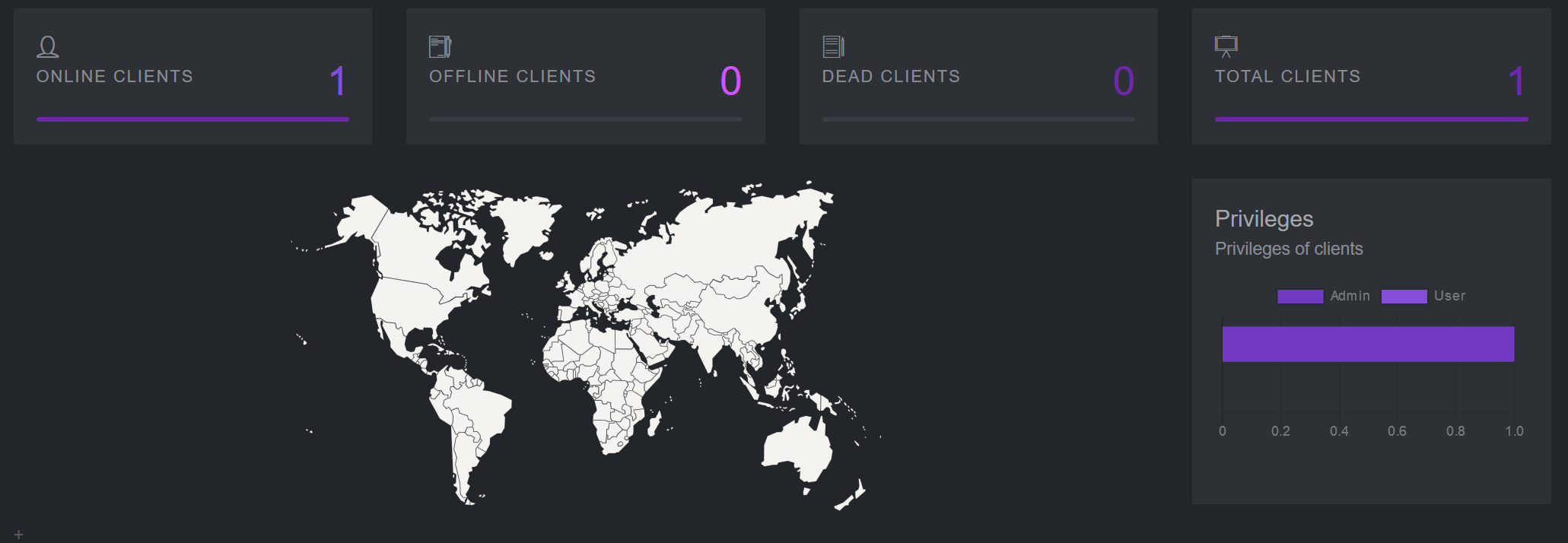Click the User legend color swatch
This screenshot has width=1568, height=543.
click(x=1404, y=297)
